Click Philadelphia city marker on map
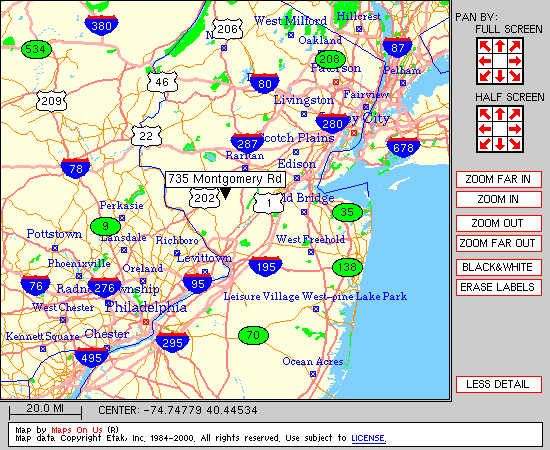550x450 pixels. (146, 322)
